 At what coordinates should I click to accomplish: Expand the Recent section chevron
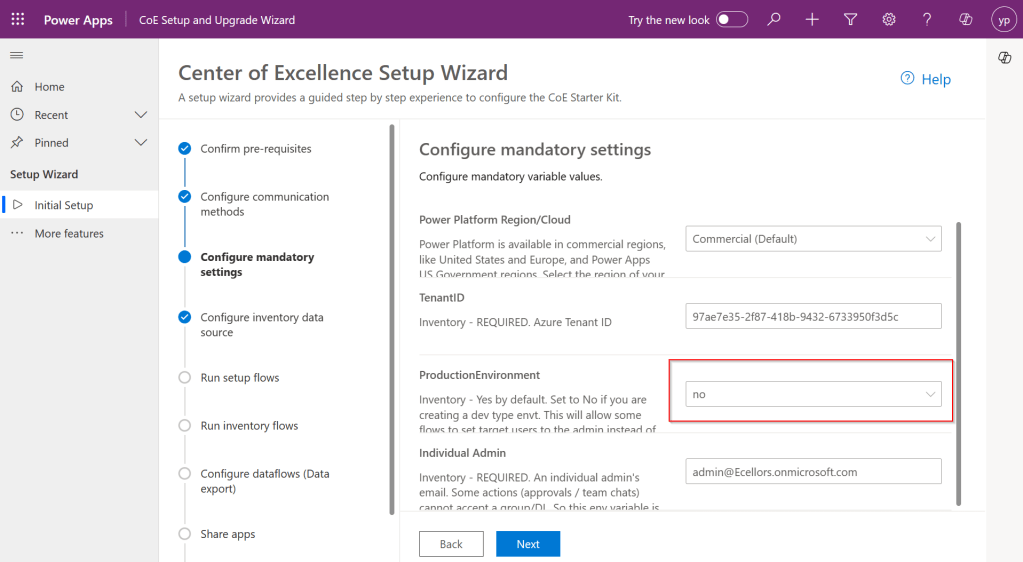[141, 115]
